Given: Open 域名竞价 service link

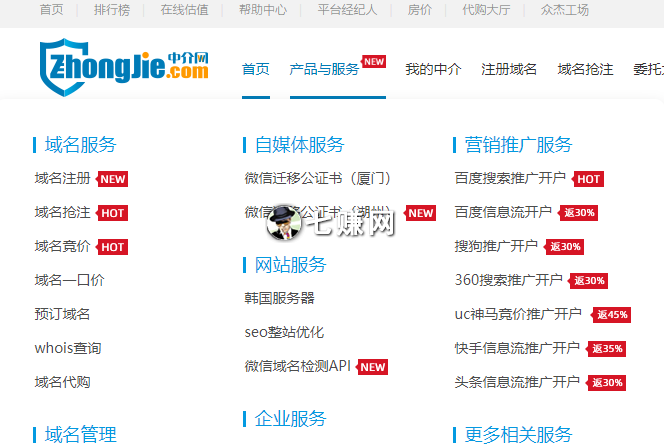Looking at the screenshot, I should click(62, 246).
